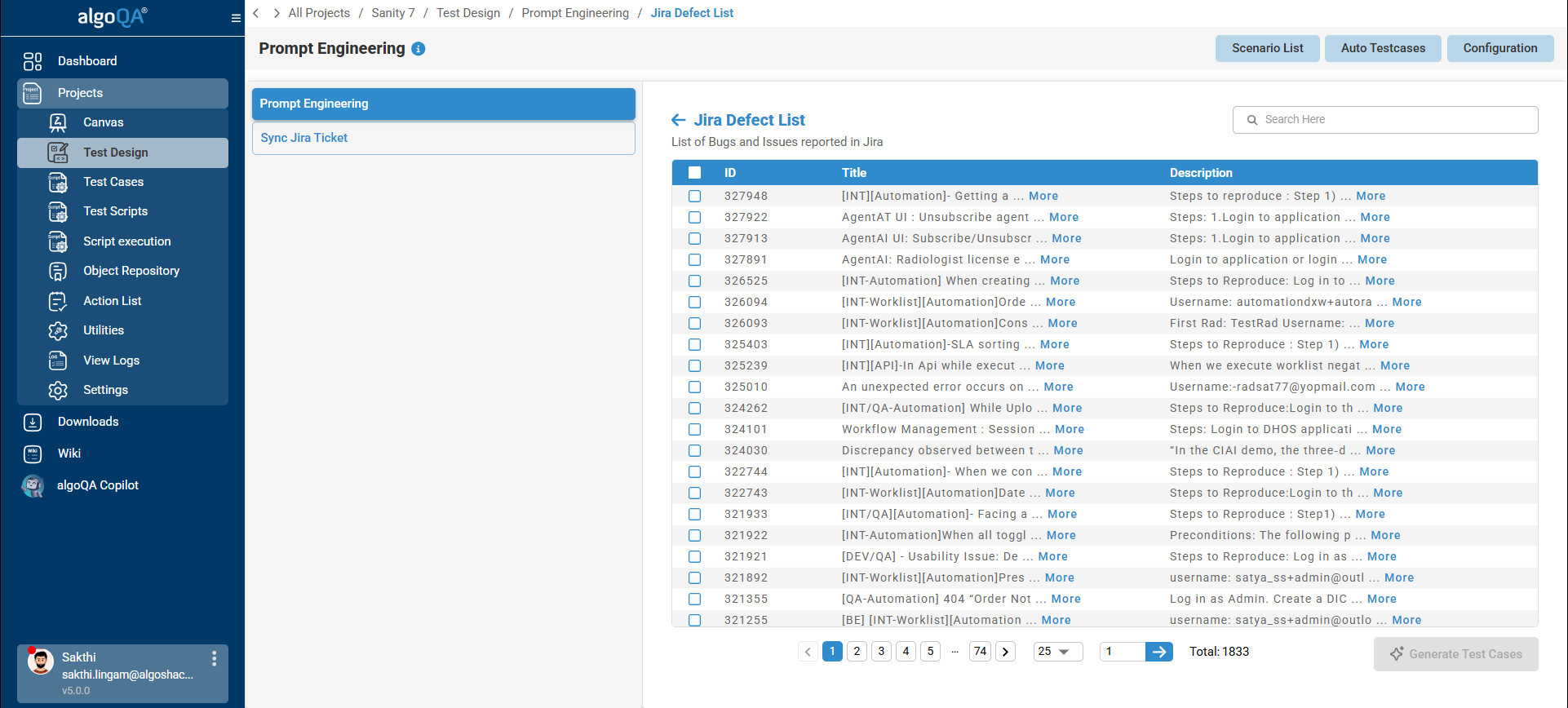Go to next page with right chevron
1568x708 pixels.
1006,652
